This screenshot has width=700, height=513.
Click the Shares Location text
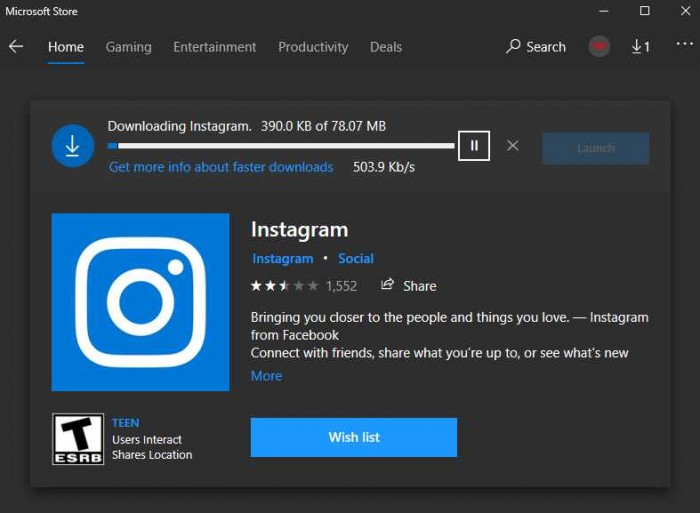(152, 455)
